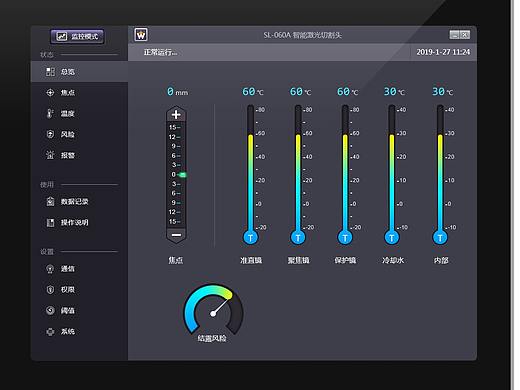The image size is (520, 390).
Task: Open the 阈值 threshold settings icon
Action: coord(50,310)
